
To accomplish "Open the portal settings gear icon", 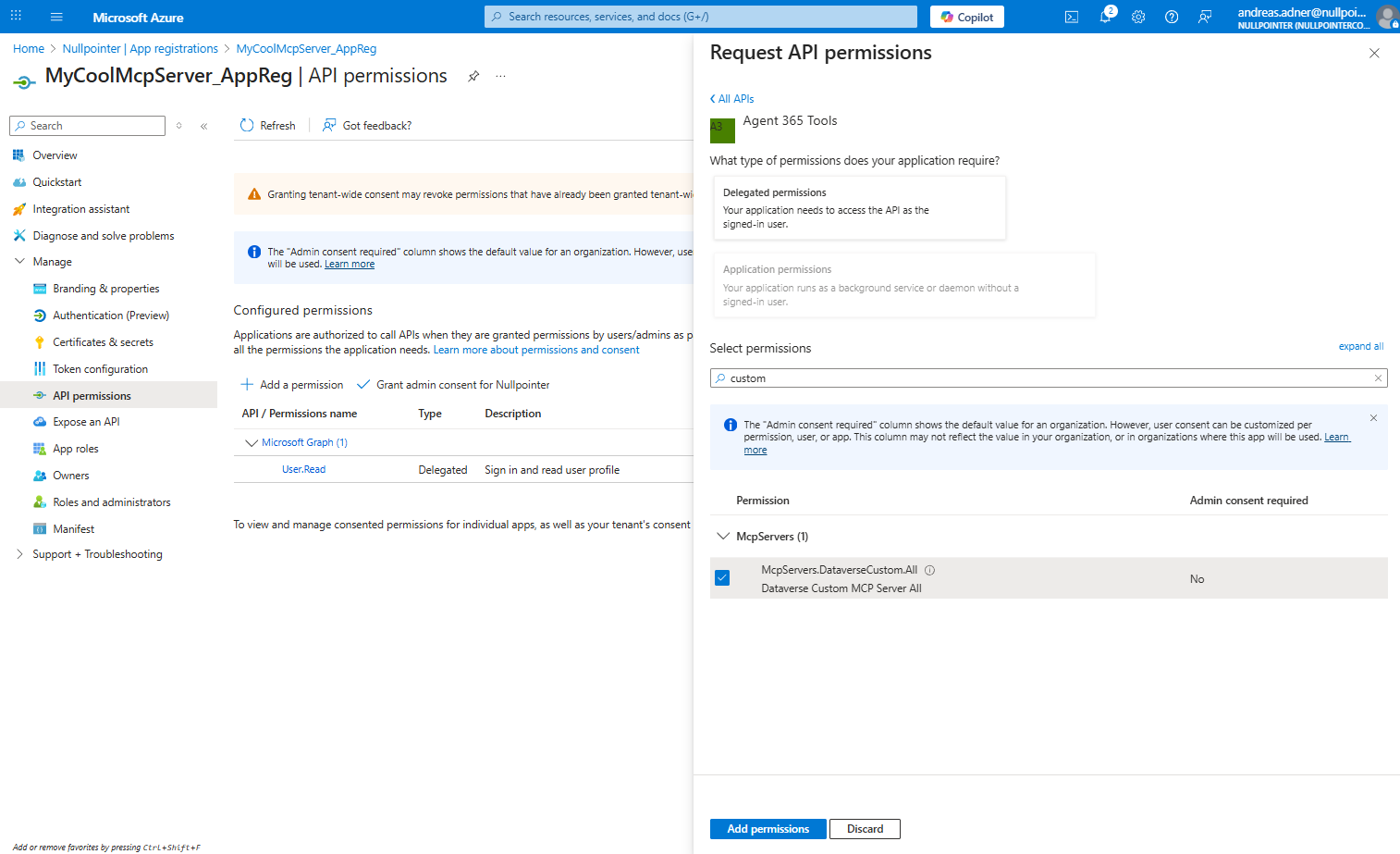I will click(1138, 17).
